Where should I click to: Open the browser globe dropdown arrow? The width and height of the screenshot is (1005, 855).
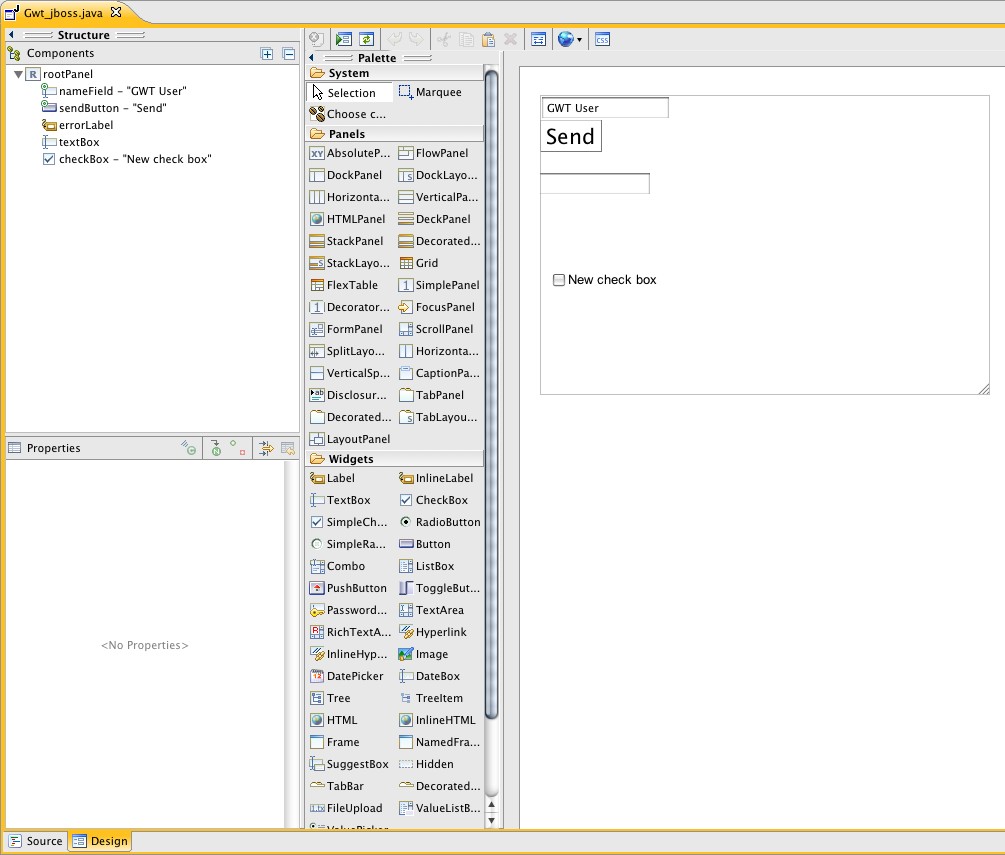coord(580,40)
